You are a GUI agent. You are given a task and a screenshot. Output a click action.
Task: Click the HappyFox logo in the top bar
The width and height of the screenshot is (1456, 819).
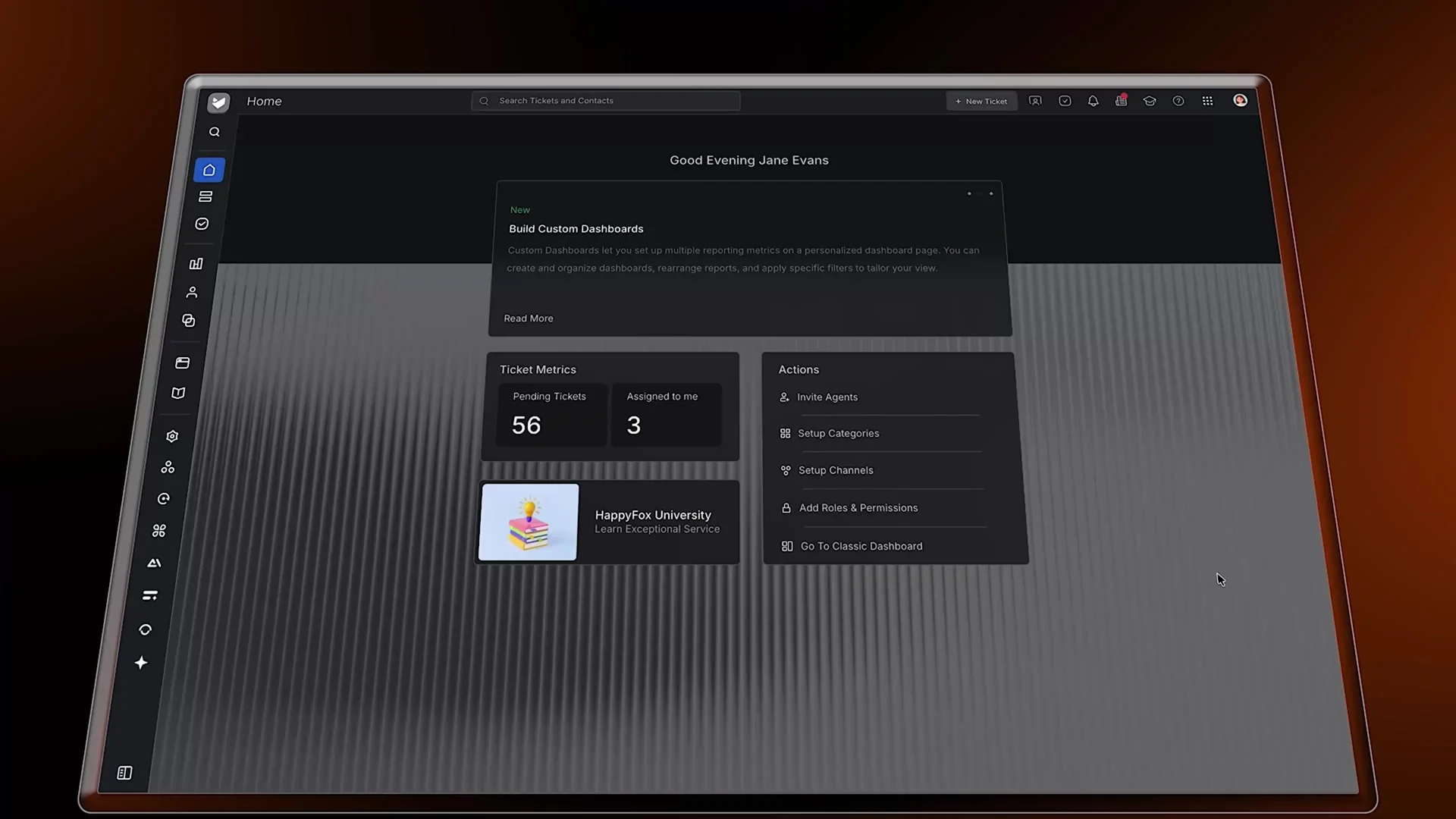(x=219, y=102)
